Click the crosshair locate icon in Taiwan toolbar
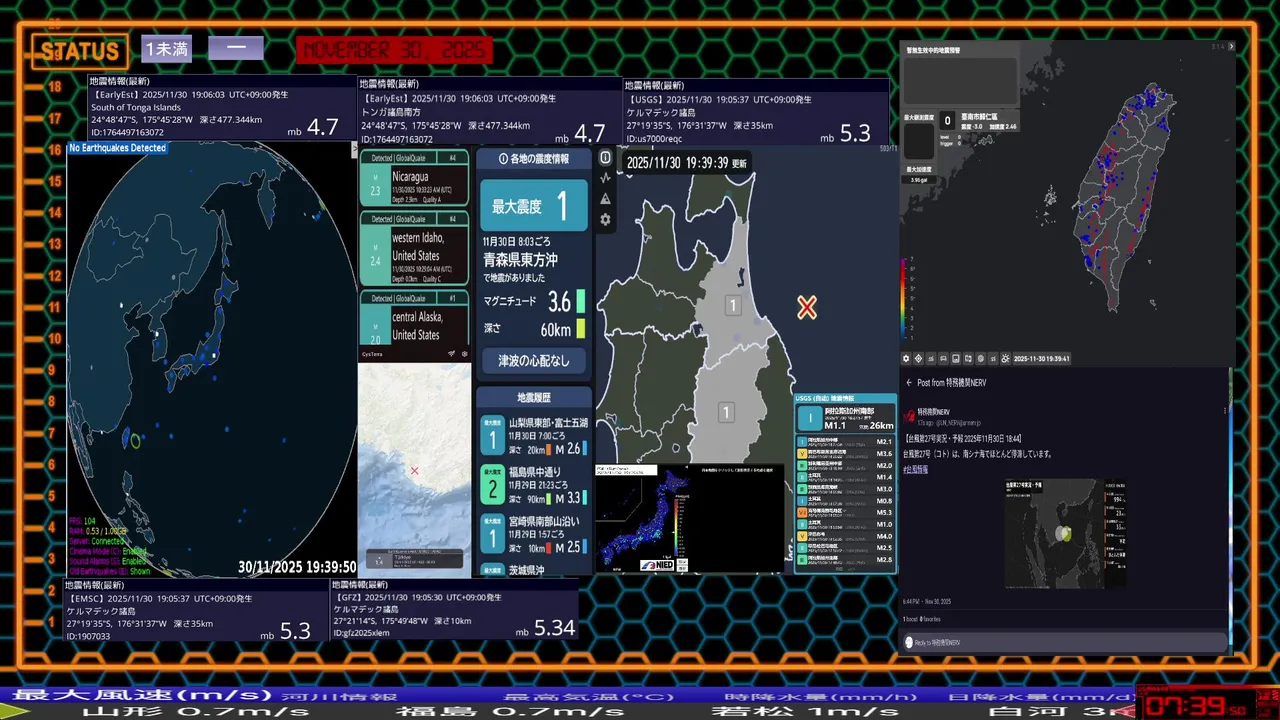The image size is (1280, 720). tap(918, 359)
